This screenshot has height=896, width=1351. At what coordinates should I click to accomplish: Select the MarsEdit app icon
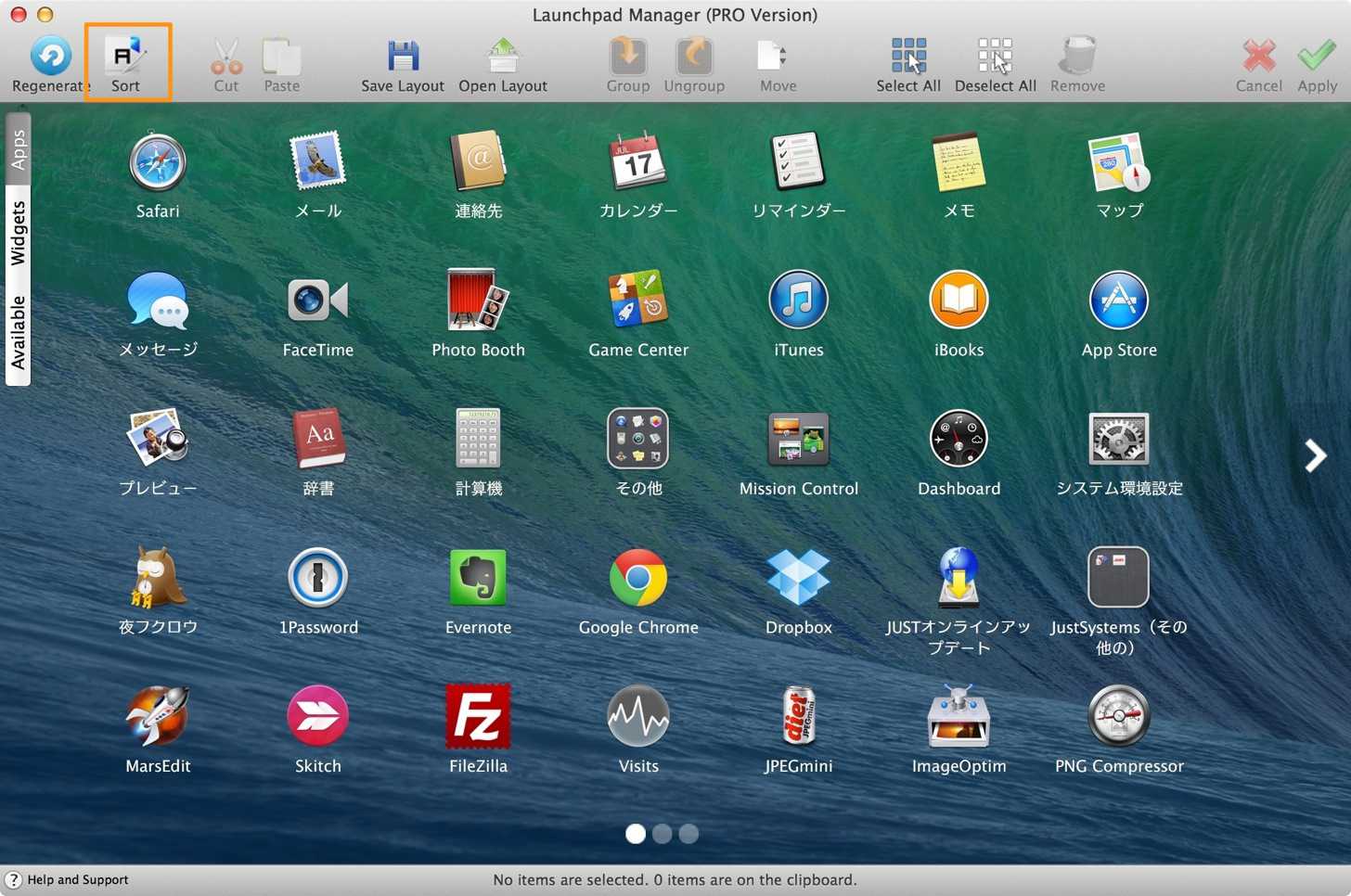[x=158, y=716]
